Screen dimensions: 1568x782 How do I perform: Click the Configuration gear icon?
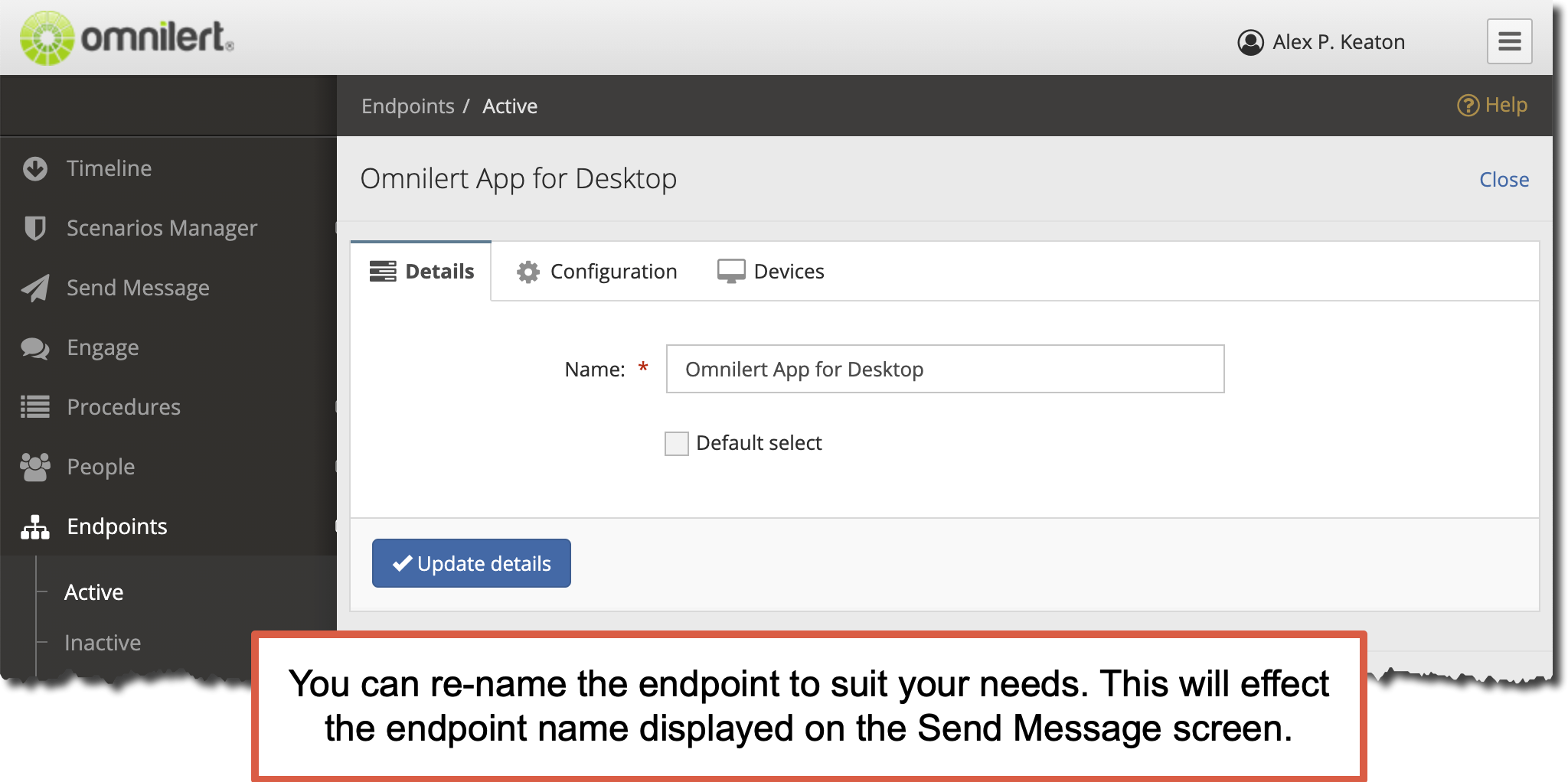point(528,272)
